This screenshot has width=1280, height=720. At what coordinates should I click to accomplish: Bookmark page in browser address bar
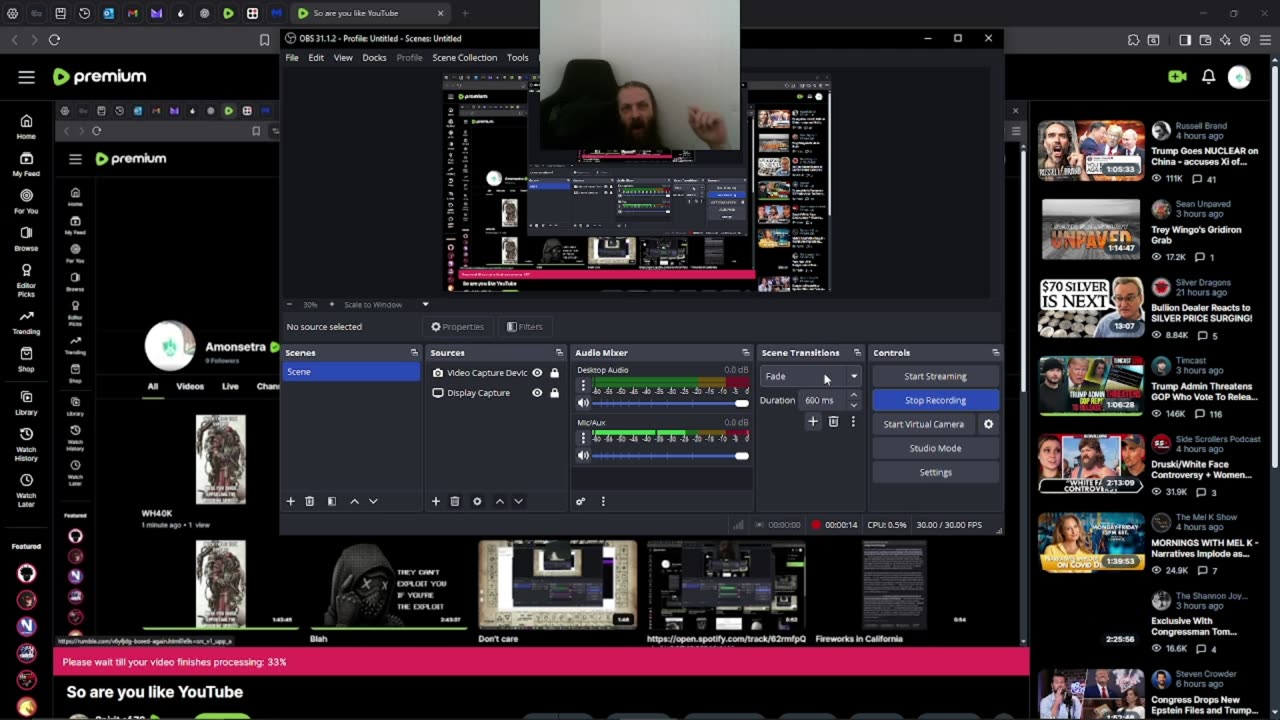click(264, 40)
